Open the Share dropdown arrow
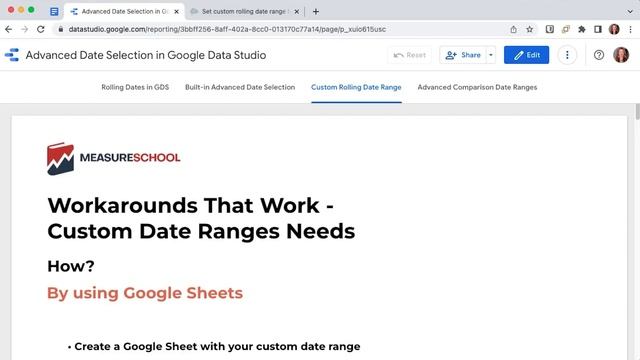The image size is (640, 360). tap(491, 55)
